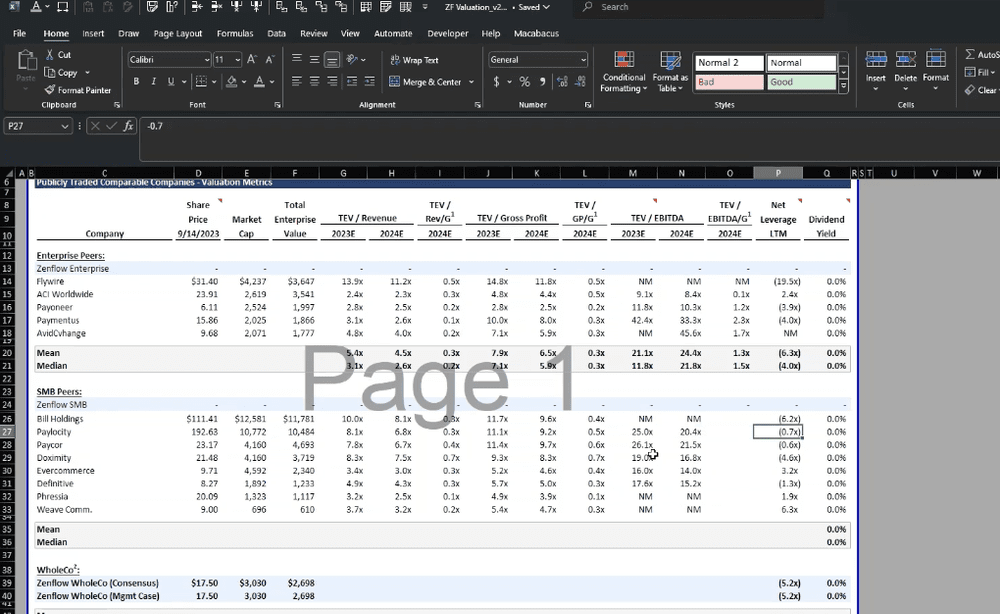
Task: Open the font size dropdown
Action: tap(237, 60)
